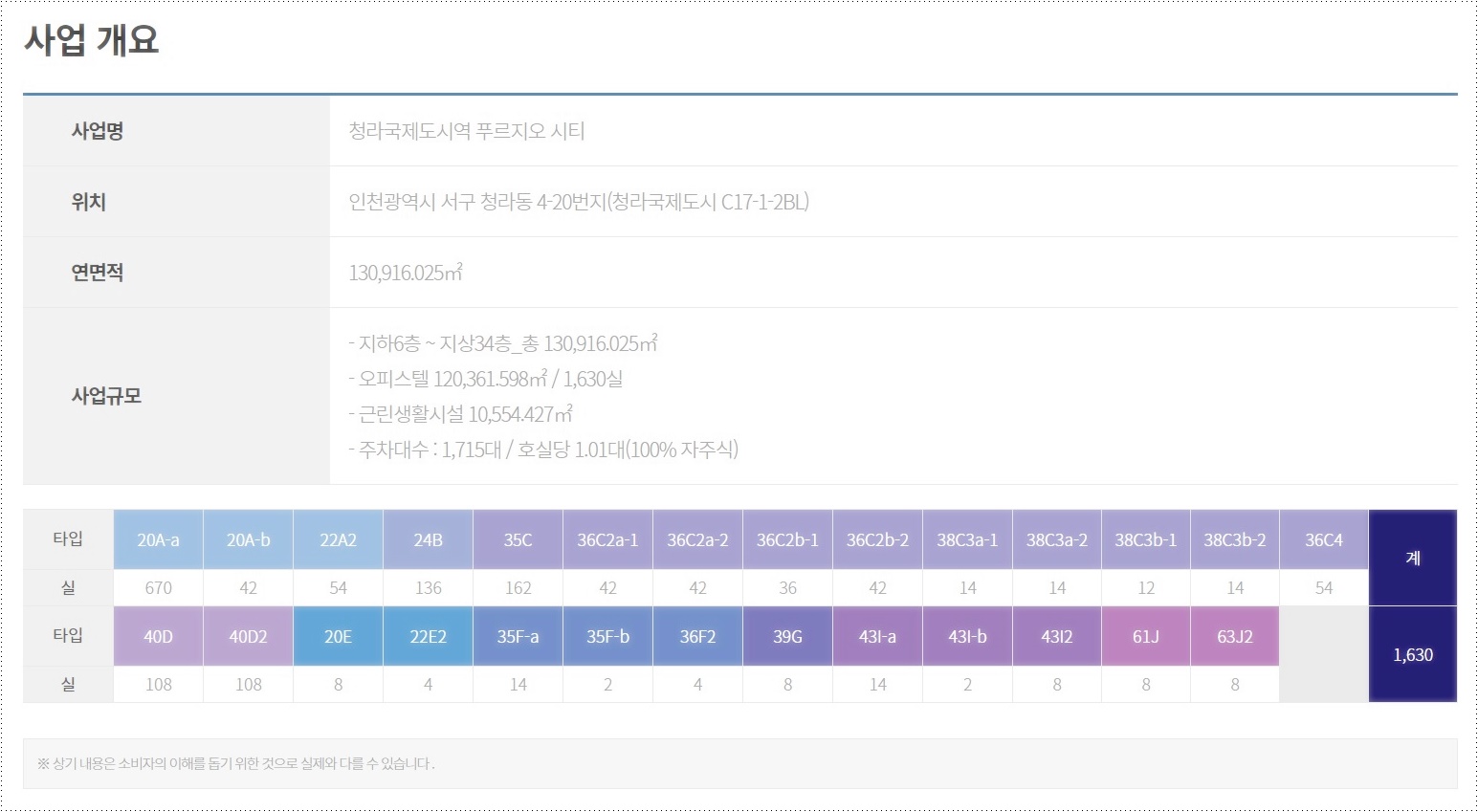1478x812 pixels.
Task: Select the 22E2 type cell
Action: (429, 637)
